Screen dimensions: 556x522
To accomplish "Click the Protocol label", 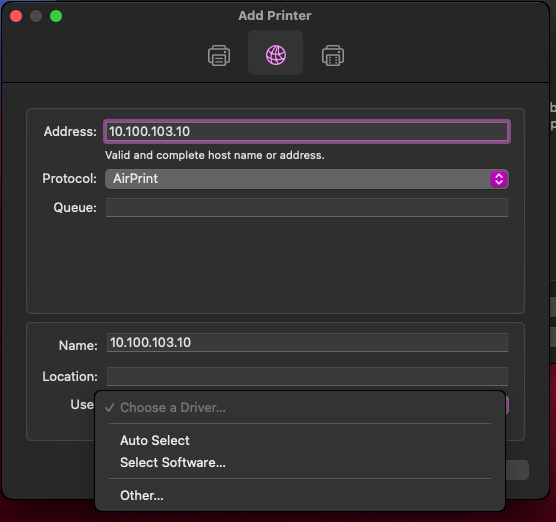I will 69,178.
